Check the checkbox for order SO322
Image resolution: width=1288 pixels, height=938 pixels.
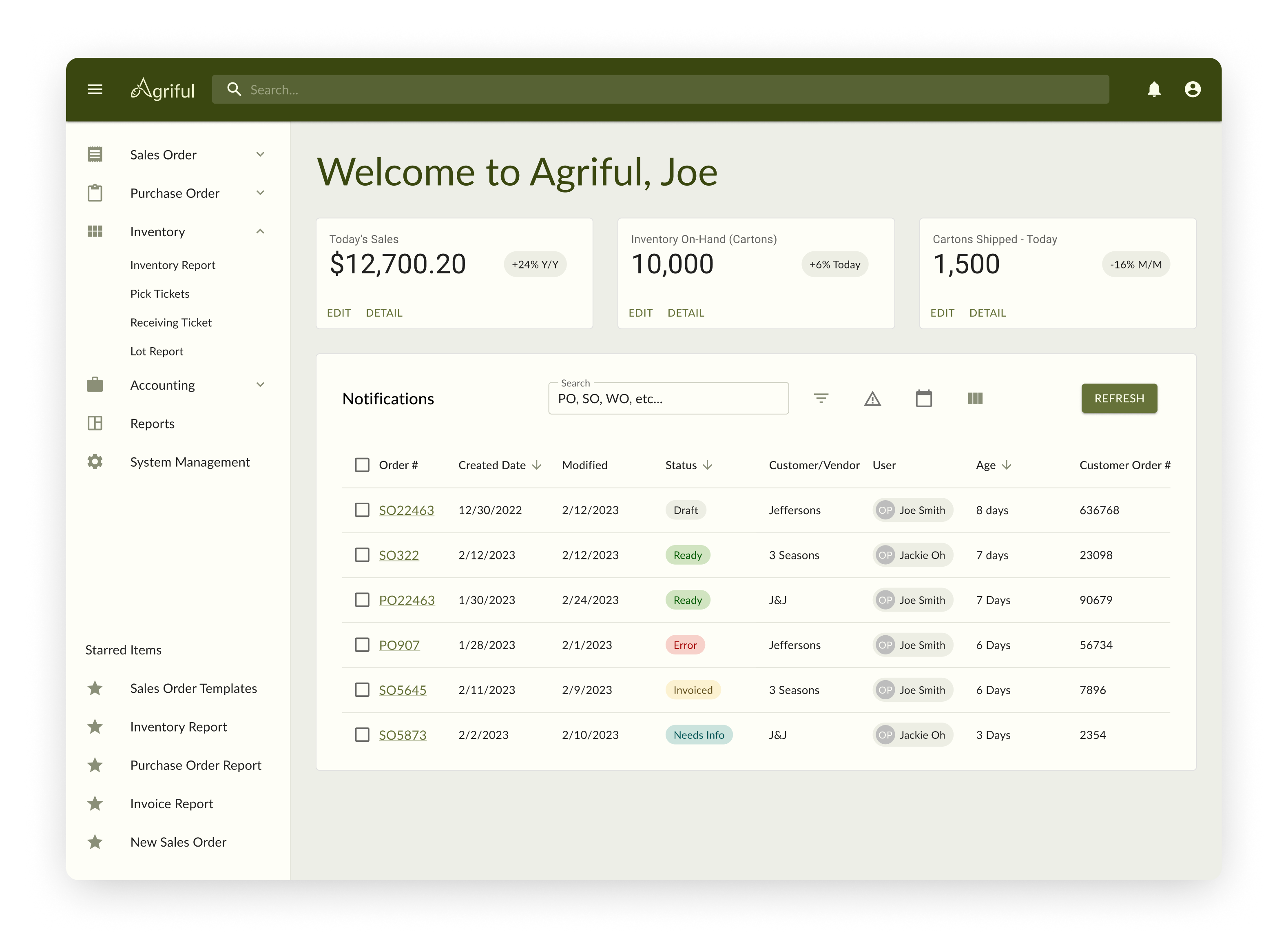click(x=362, y=555)
